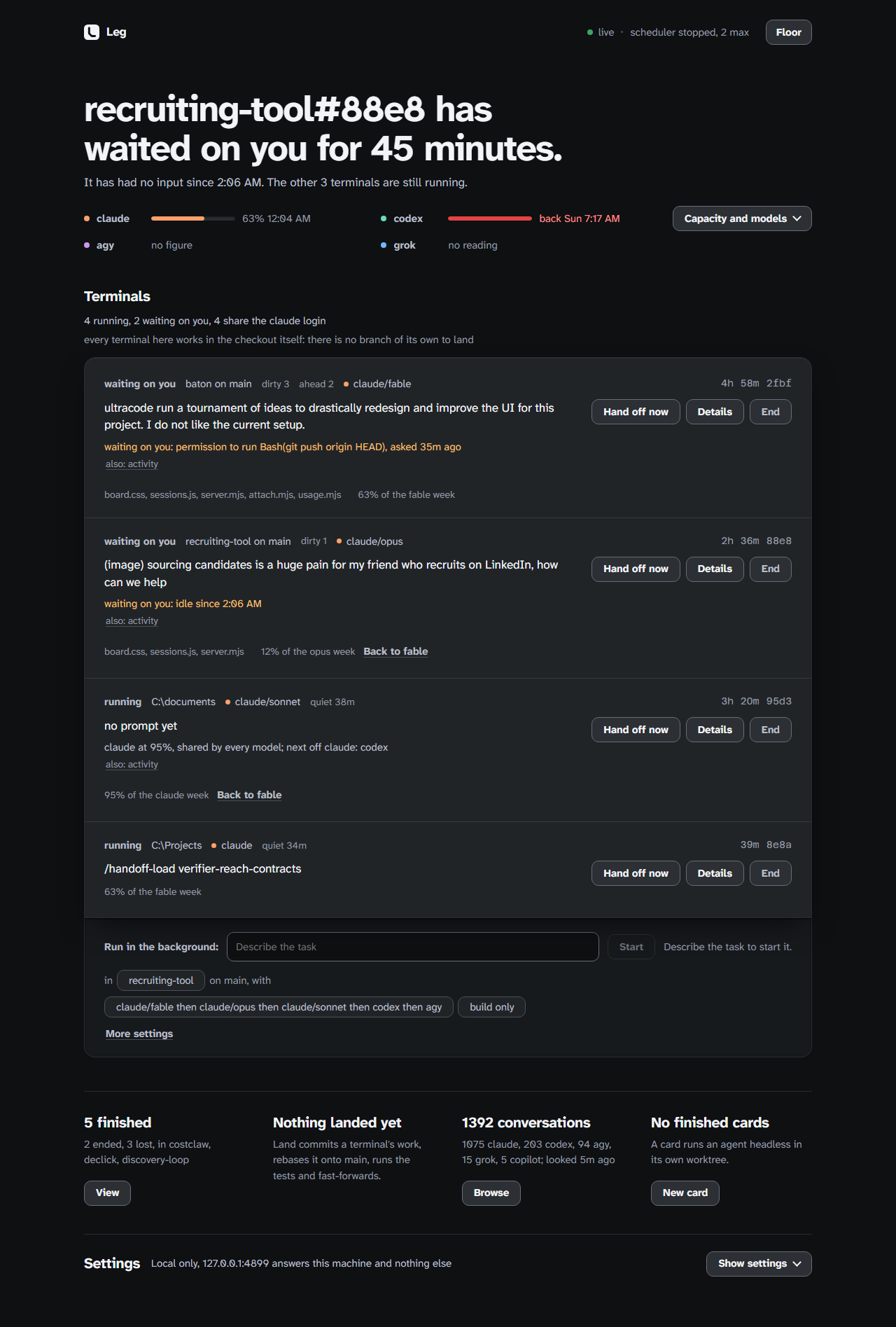Open Details for terminal 2fbf
The width and height of the screenshot is (896, 1327).
pyautogui.click(x=715, y=412)
